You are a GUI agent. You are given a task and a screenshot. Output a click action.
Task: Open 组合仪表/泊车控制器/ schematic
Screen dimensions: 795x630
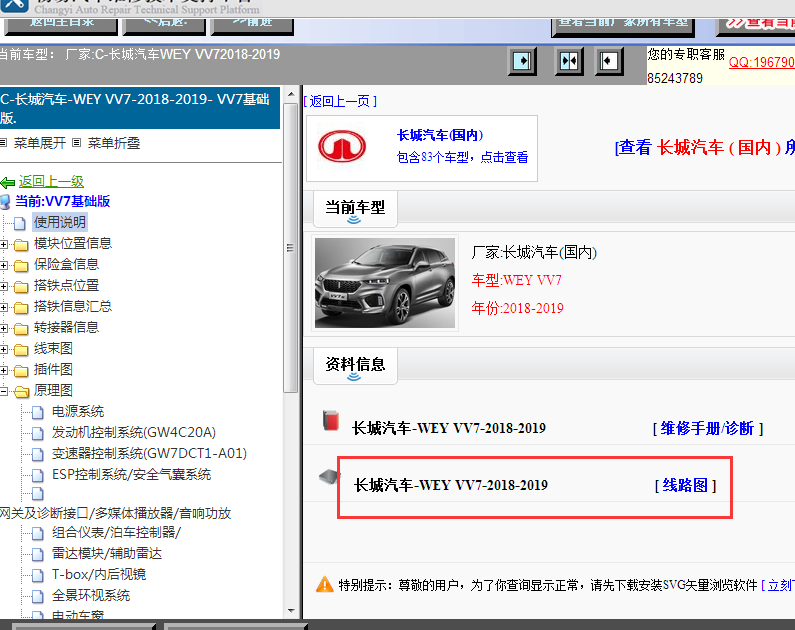(116, 532)
